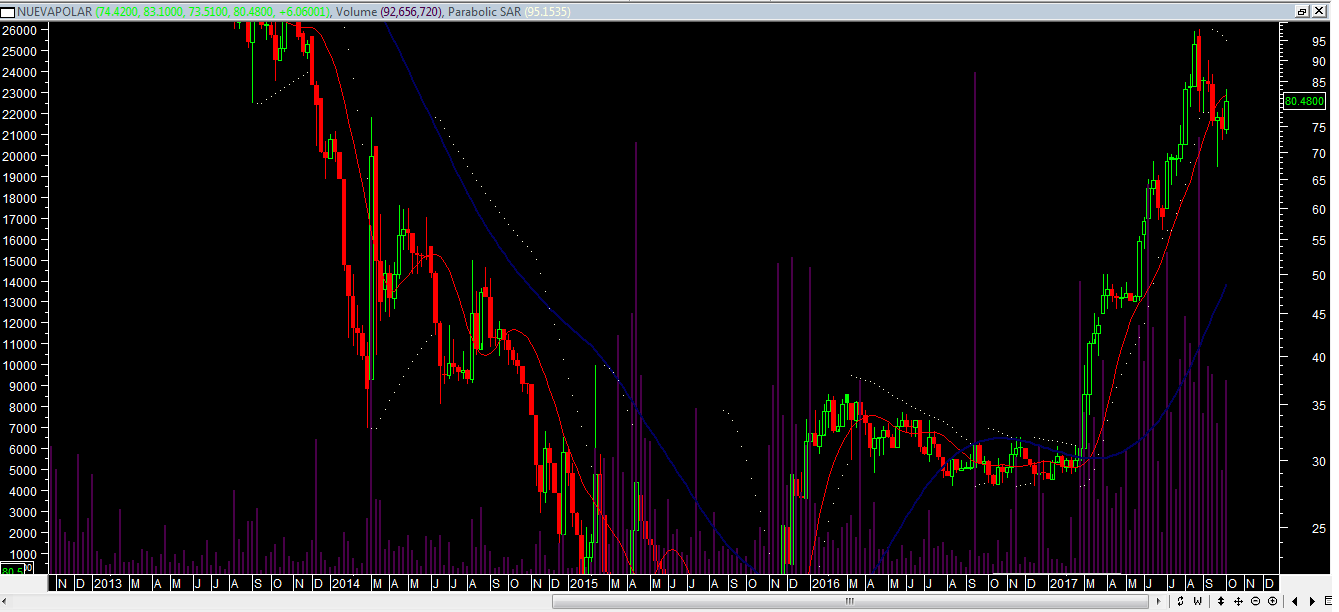Restore the chart window with restore button

click(1302, 11)
